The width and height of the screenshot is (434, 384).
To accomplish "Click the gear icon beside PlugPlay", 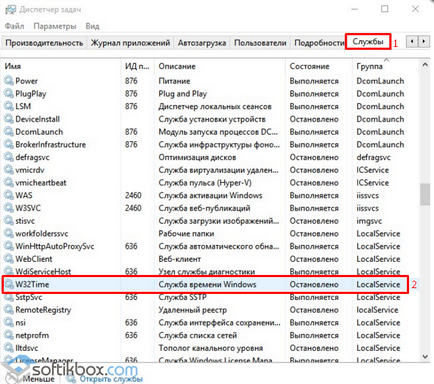I will pos(8,93).
